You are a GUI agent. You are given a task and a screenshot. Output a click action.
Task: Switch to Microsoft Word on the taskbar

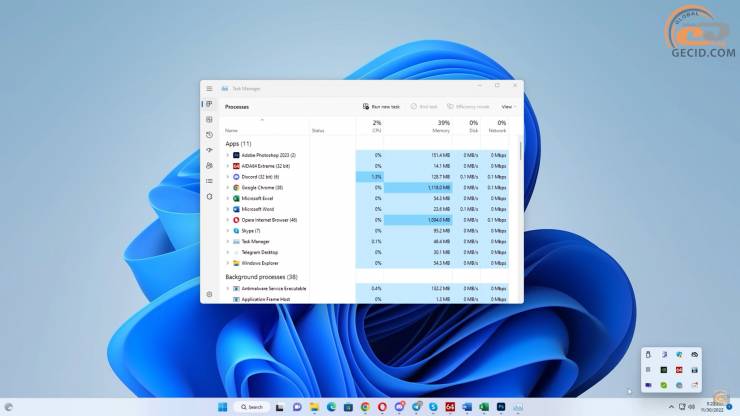467,407
